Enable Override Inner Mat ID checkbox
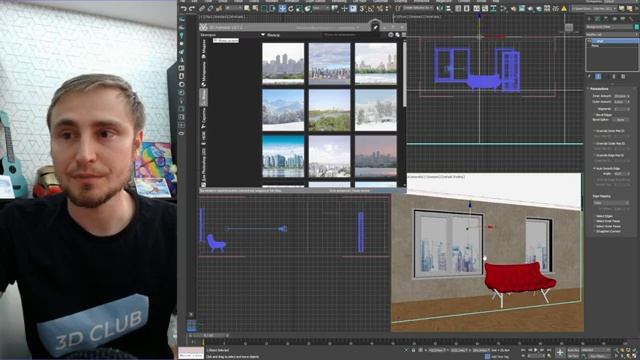The height and width of the screenshot is (360, 640). (594, 131)
